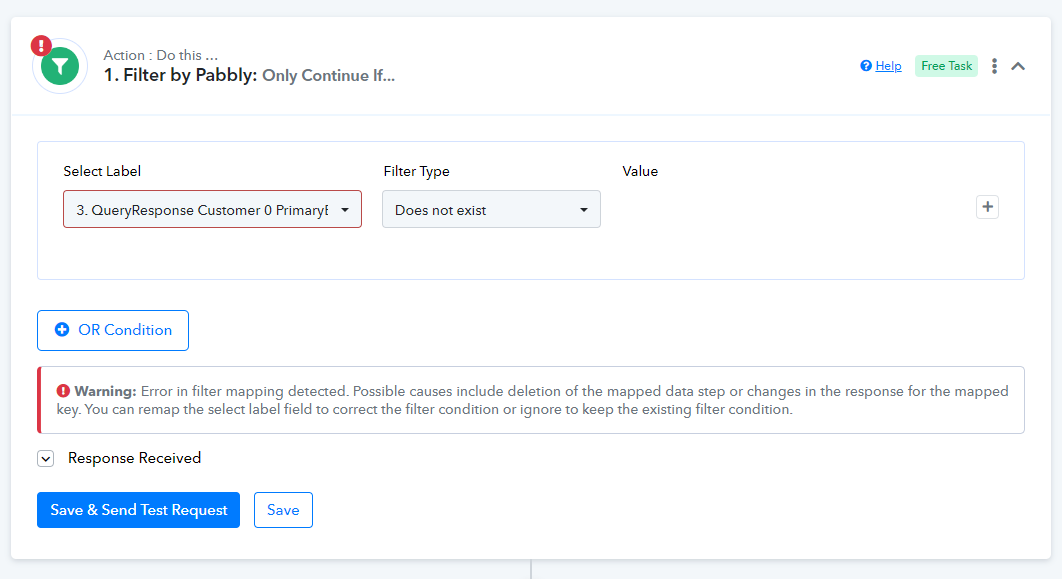The height and width of the screenshot is (579, 1062).
Task: Click the green Filter funnel icon
Action: [60, 66]
